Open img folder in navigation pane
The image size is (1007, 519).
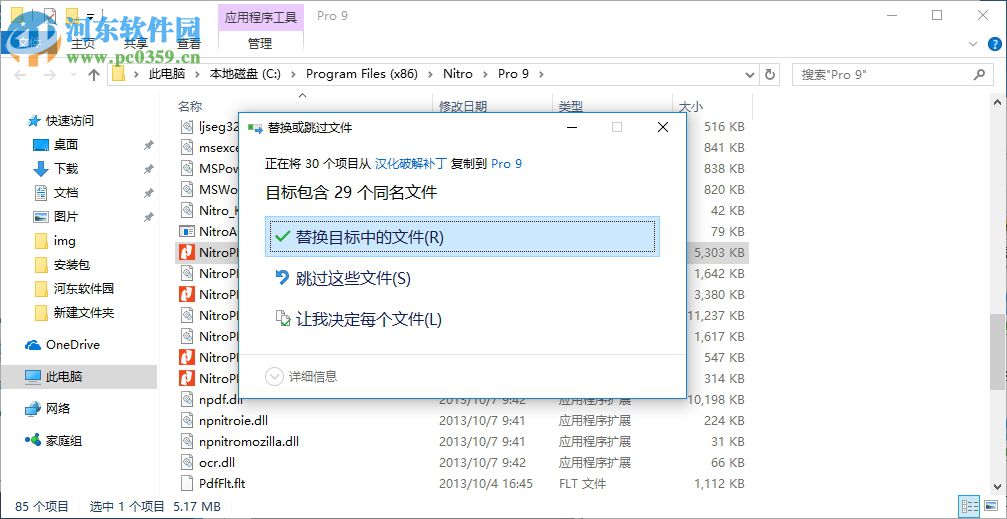pos(64,241)
